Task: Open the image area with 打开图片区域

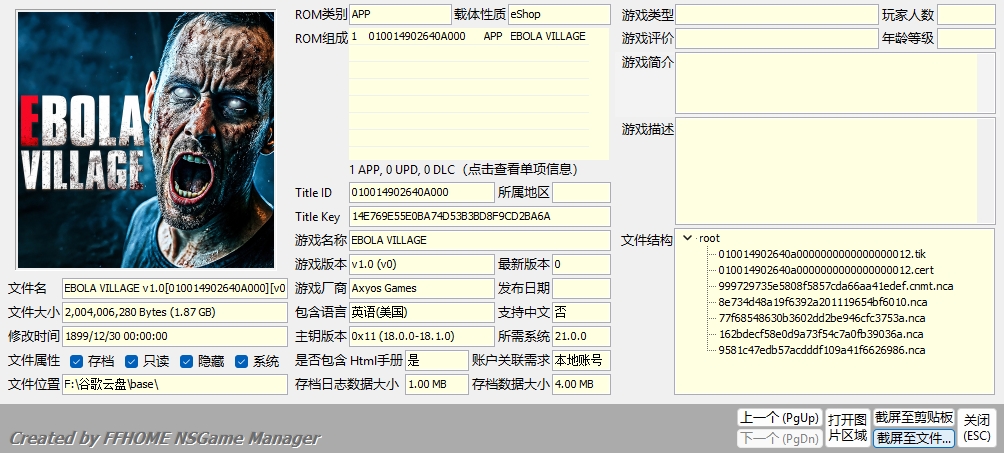Action: (x=846, y=427)
